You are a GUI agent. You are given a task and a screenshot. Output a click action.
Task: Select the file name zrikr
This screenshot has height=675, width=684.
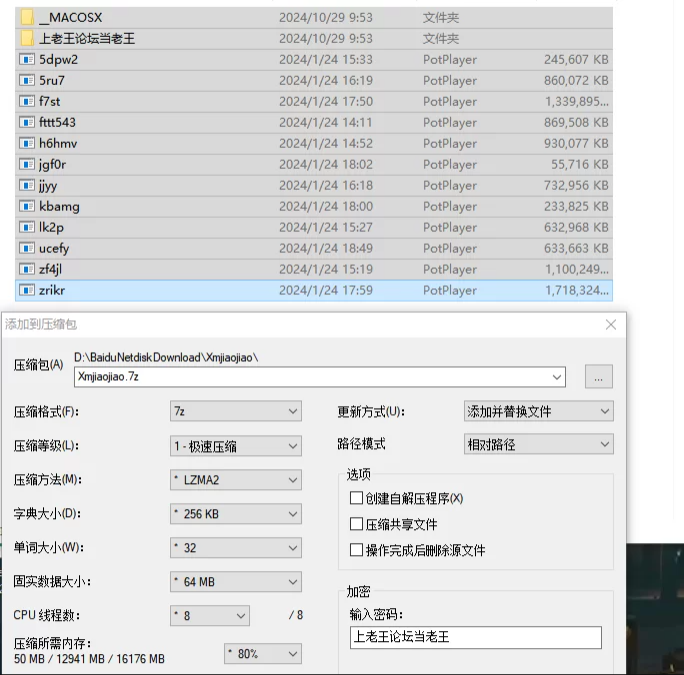pos(52,290)
